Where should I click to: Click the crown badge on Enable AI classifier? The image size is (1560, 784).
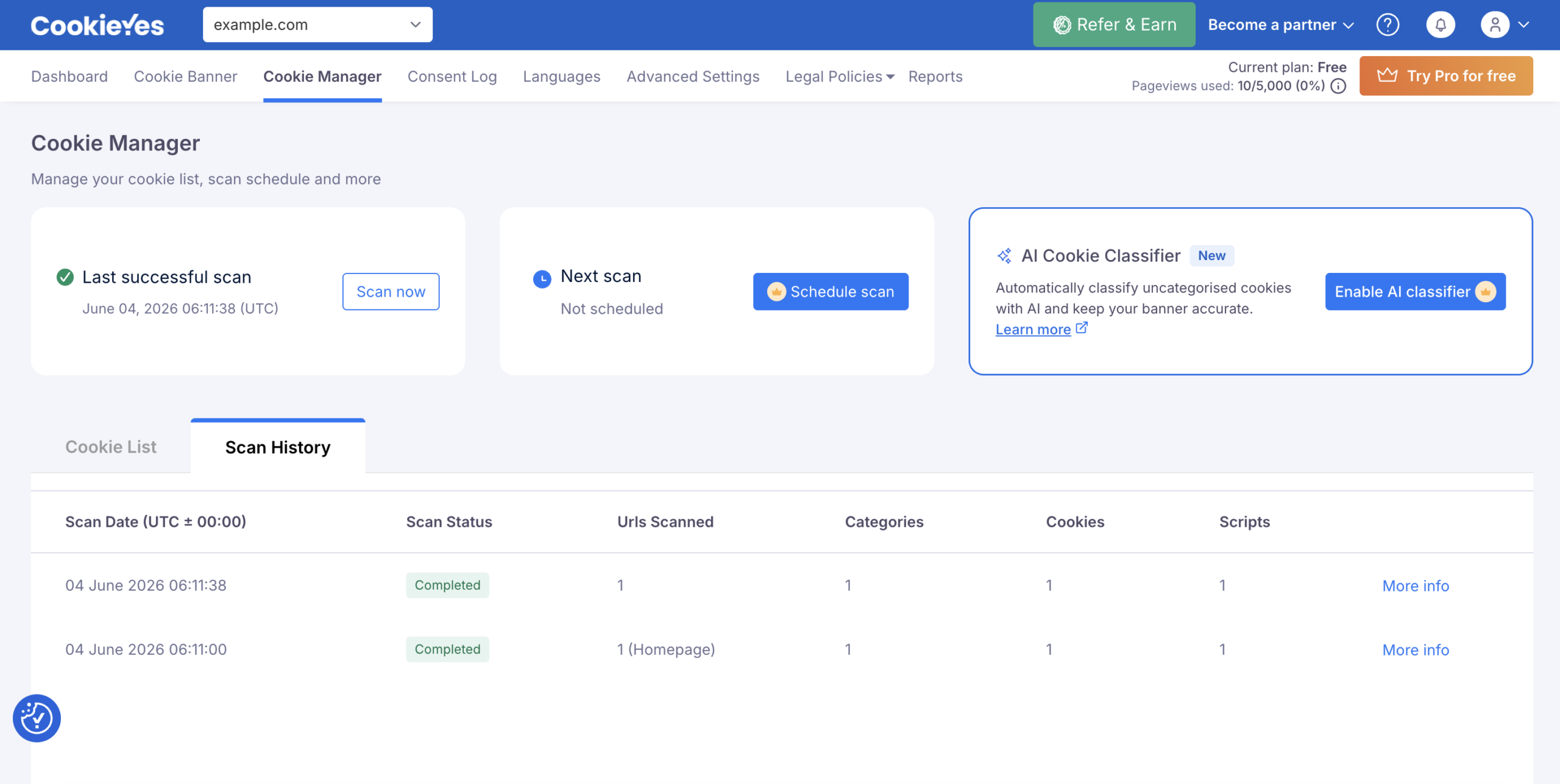click(x=1486, y=292)
